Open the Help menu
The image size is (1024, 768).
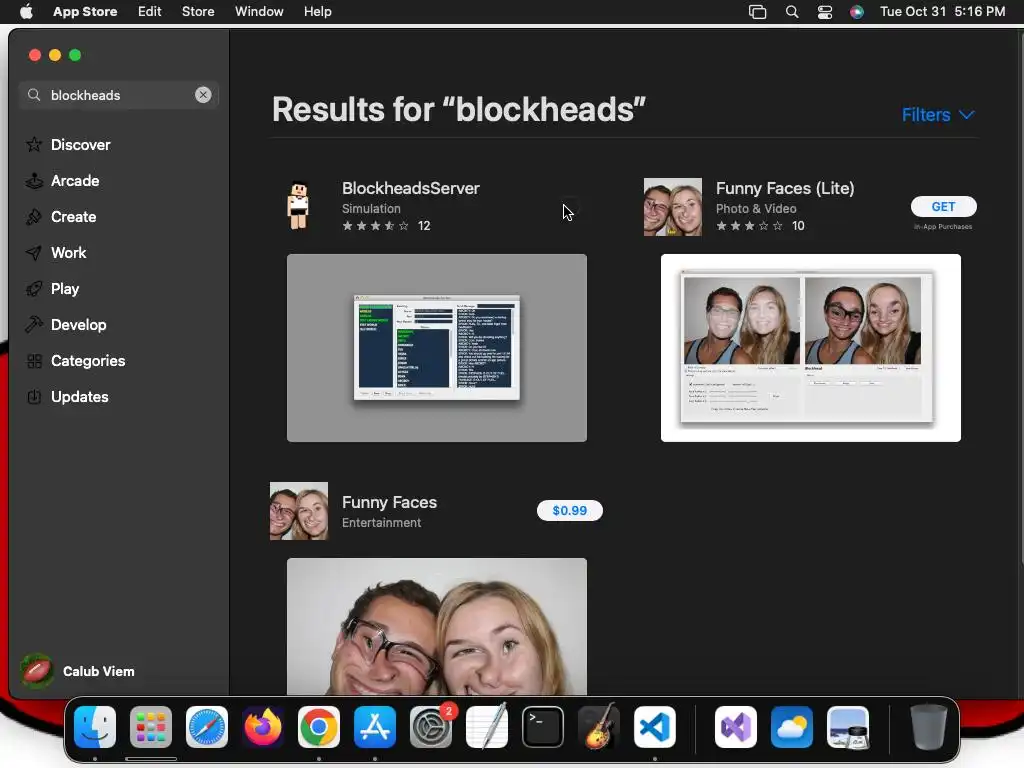[317, 11]
